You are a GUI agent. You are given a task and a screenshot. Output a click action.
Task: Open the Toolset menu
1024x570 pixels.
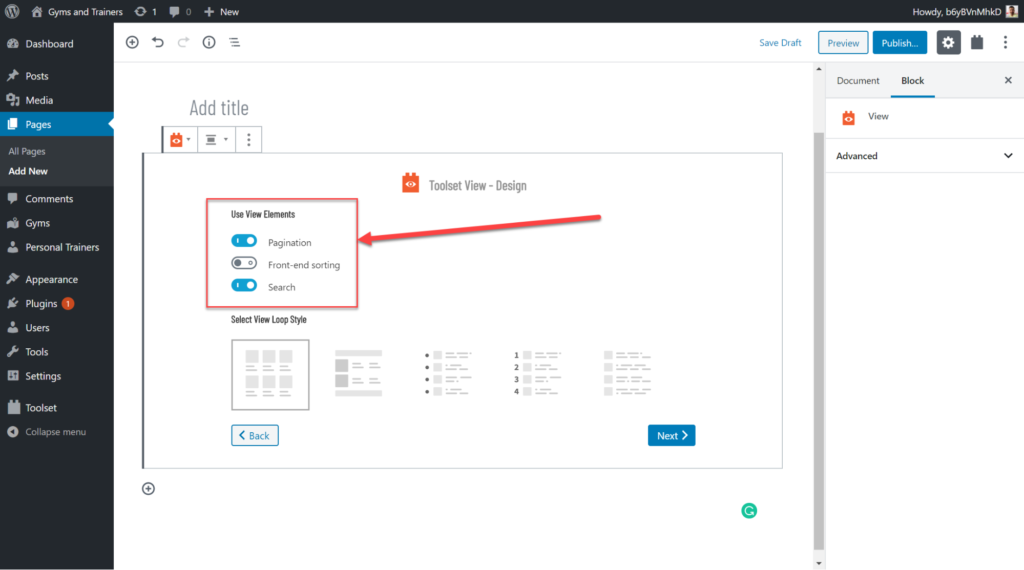(x=57, y=407)
